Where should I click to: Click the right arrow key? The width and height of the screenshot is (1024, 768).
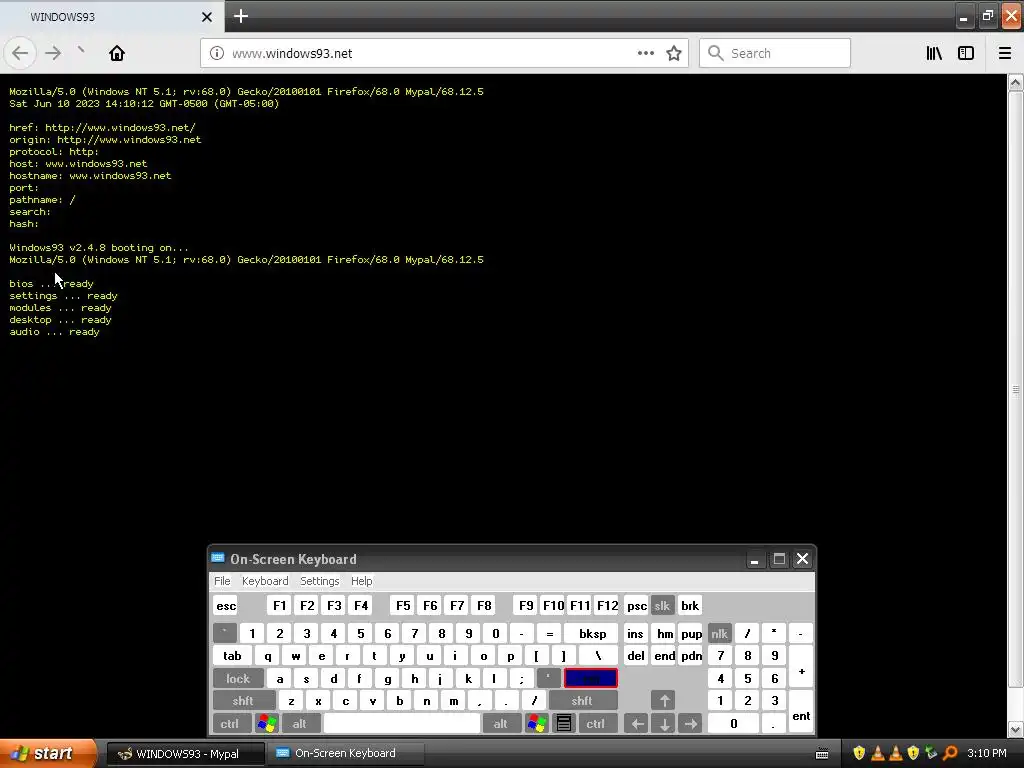coord(690,724)
